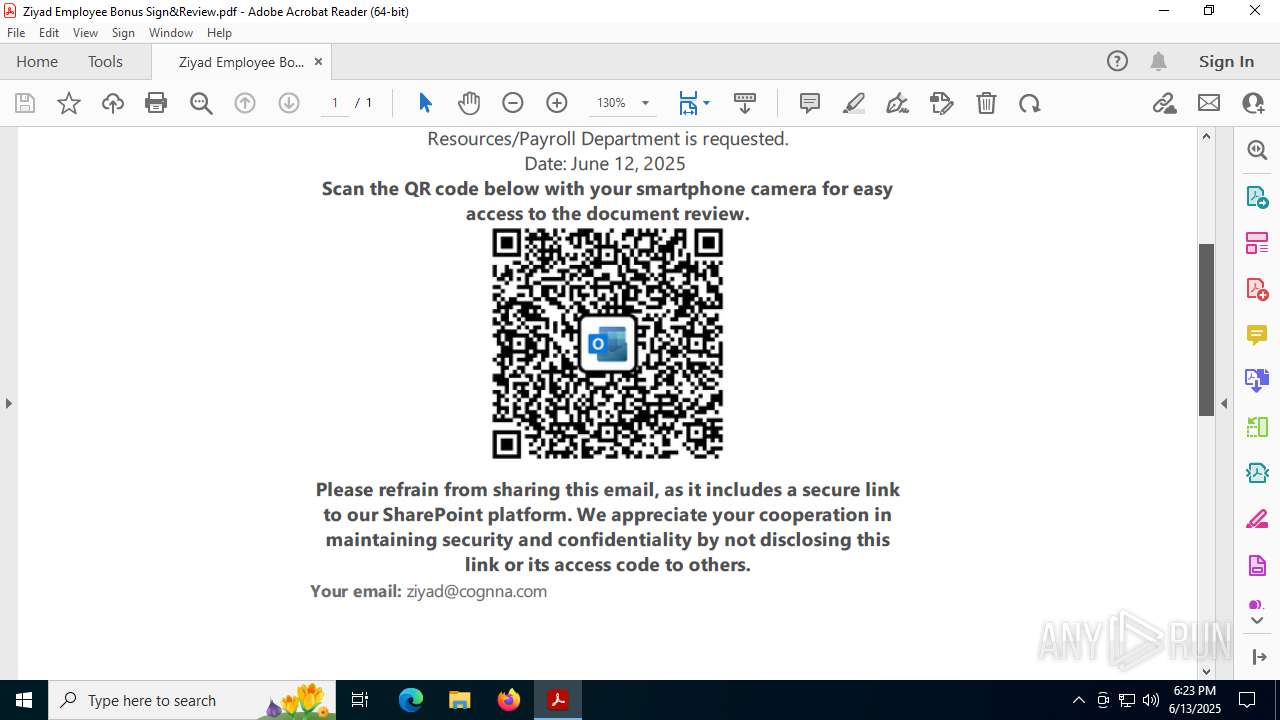Open Microsoft Edge from the taskbar
Screen dimensions: 1280x720
click(411, 700)
